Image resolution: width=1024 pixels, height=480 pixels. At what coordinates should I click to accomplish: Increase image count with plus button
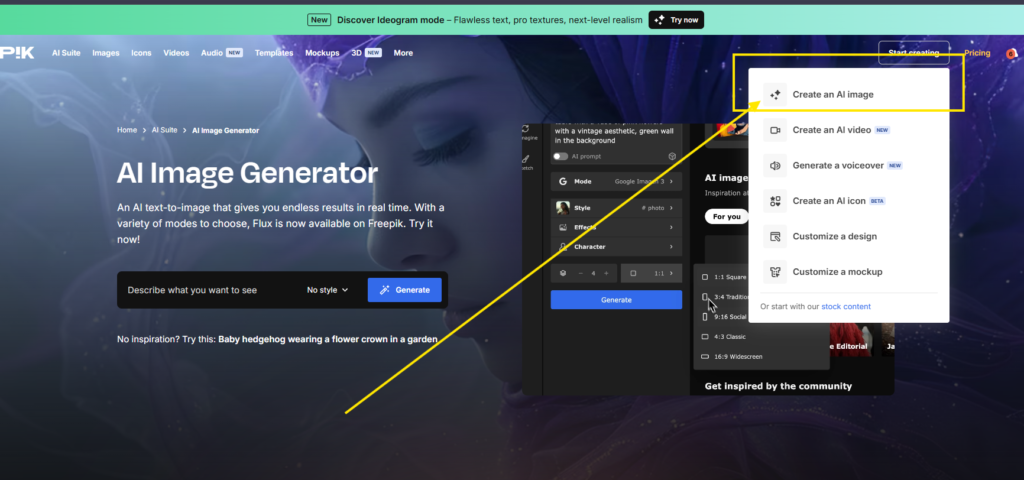coord(606,273)
